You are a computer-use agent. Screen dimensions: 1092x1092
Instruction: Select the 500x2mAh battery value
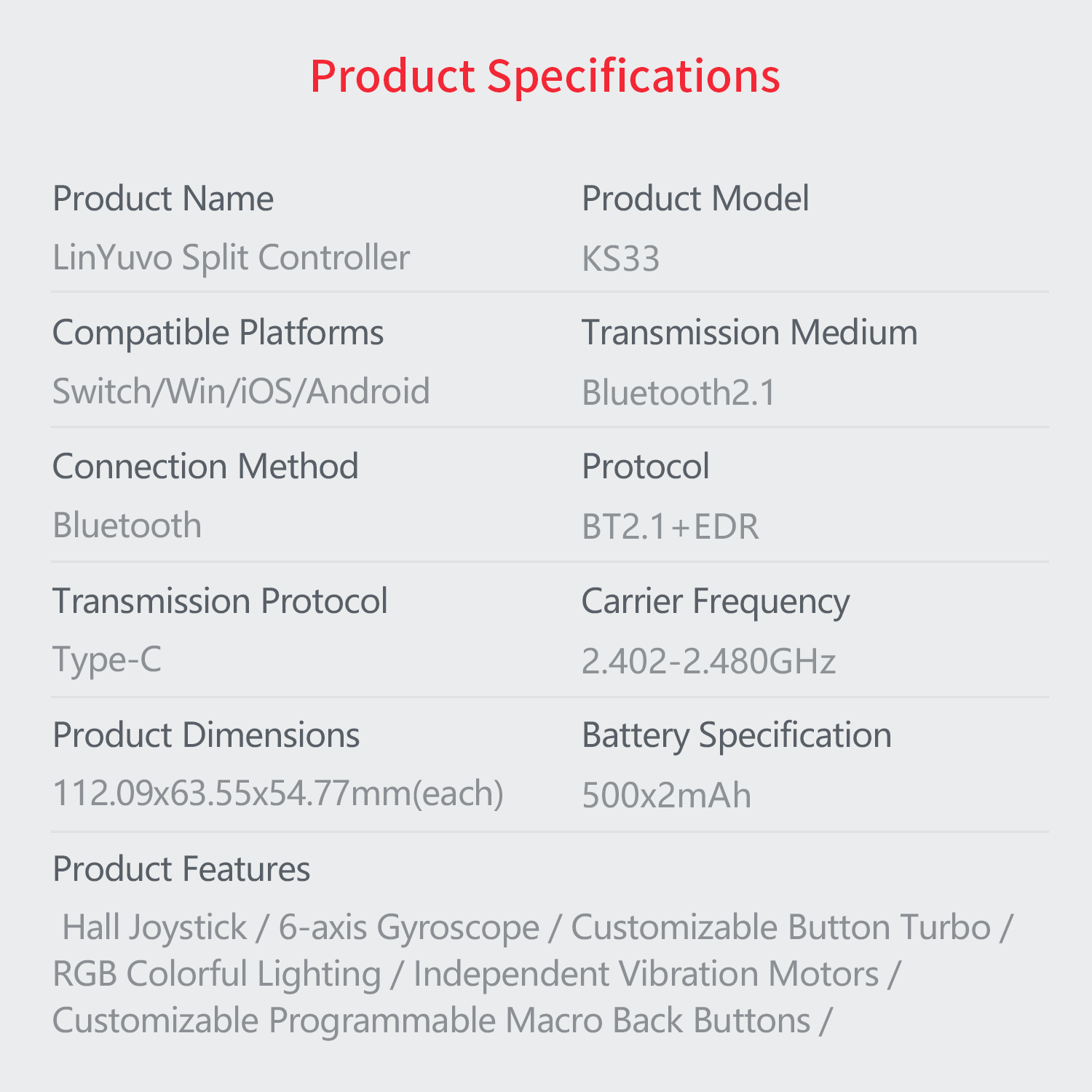(x=666, y=796)
